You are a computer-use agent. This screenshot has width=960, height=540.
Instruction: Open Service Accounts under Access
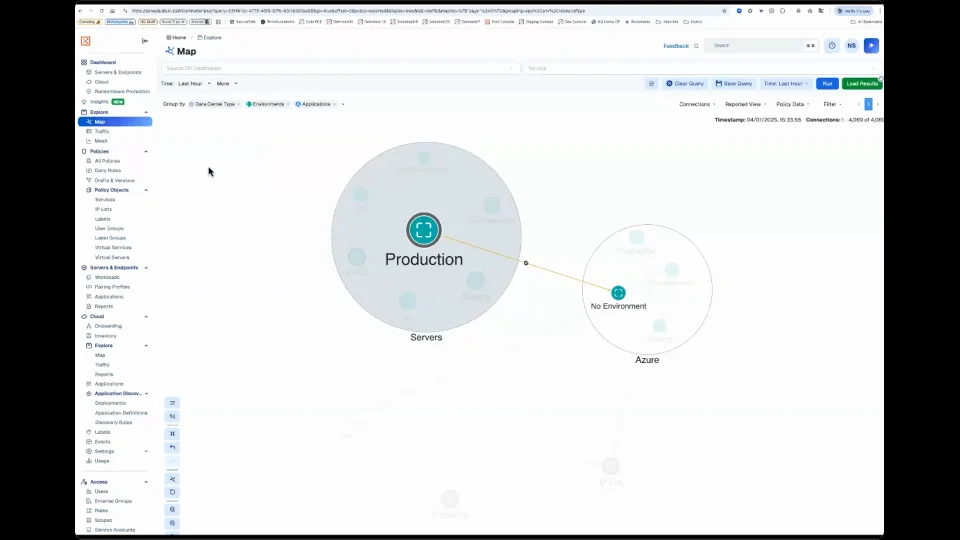pyautogui.click(x=114, y=530)
